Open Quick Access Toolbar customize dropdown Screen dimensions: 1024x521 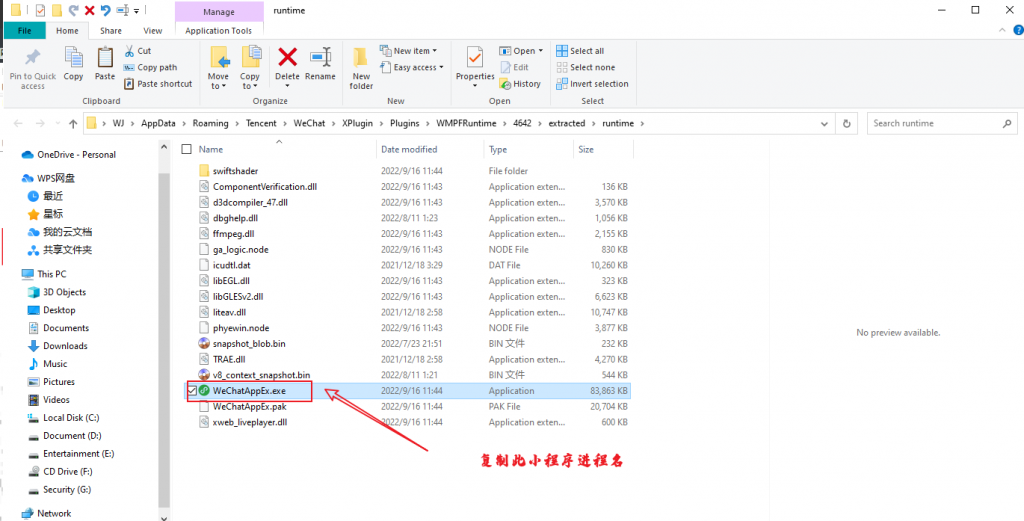click(x=136, y=10)
